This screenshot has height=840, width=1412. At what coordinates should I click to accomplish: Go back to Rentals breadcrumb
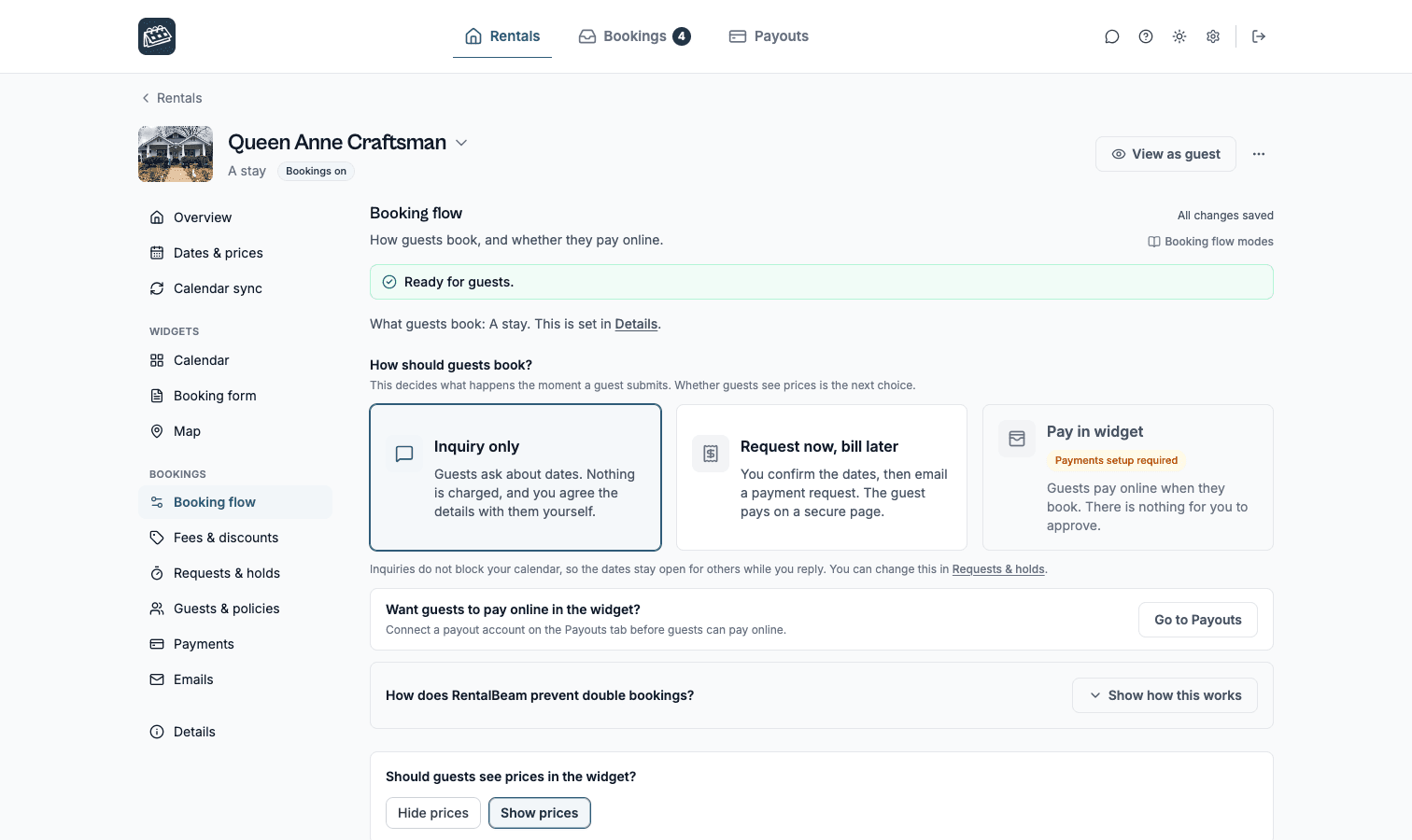point(172,98)
